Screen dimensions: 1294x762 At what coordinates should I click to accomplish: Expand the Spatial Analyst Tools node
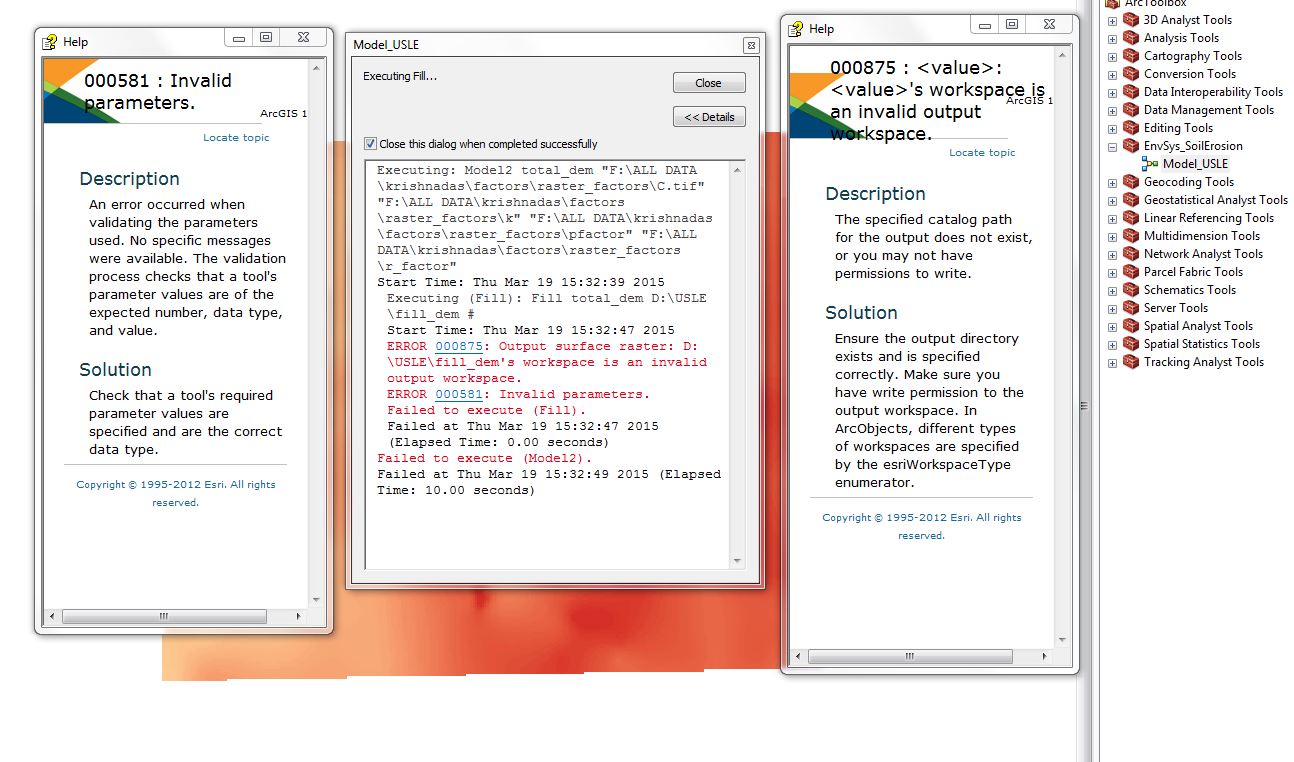pyautogui.click(x=1112, y=326)
